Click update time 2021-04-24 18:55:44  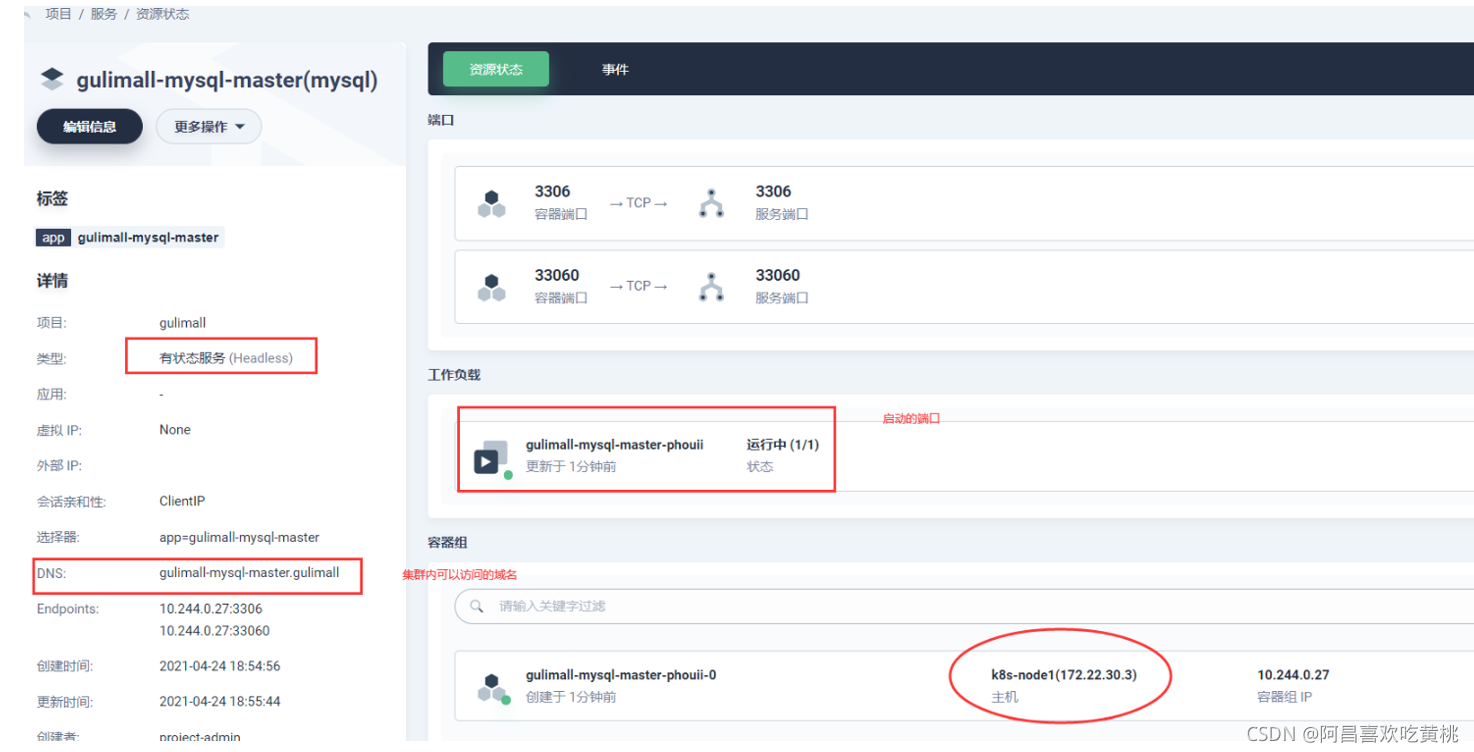tap(220, 702)
